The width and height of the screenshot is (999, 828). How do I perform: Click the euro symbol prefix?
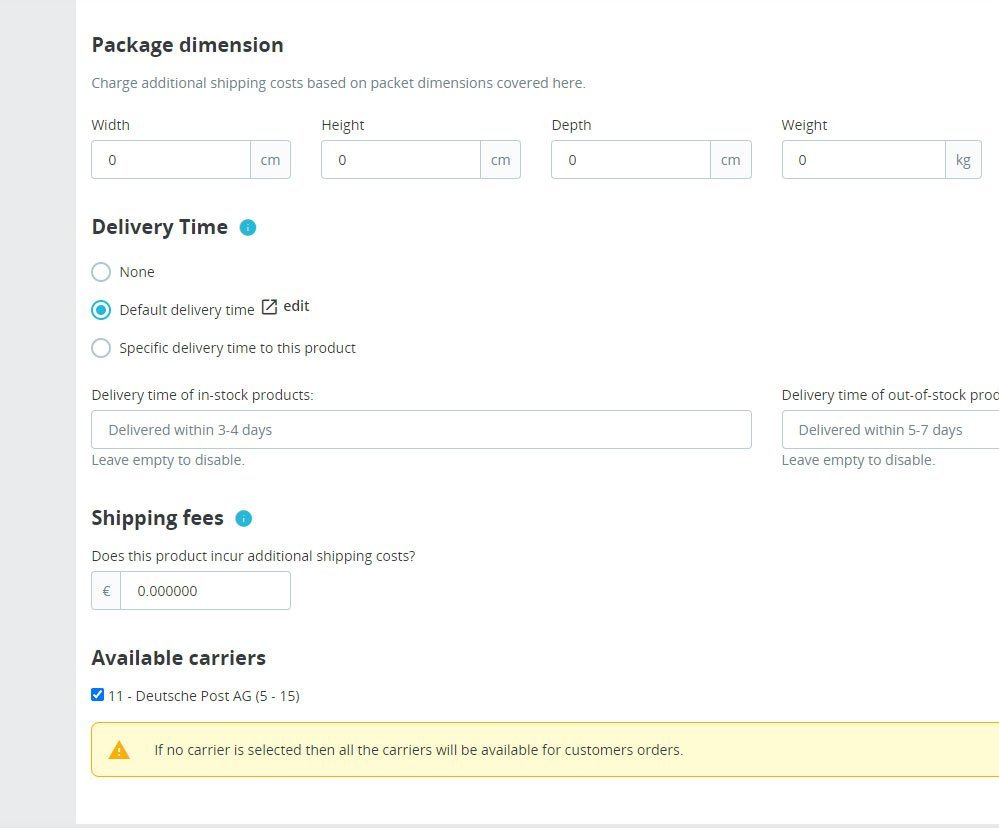pos(106,591)
